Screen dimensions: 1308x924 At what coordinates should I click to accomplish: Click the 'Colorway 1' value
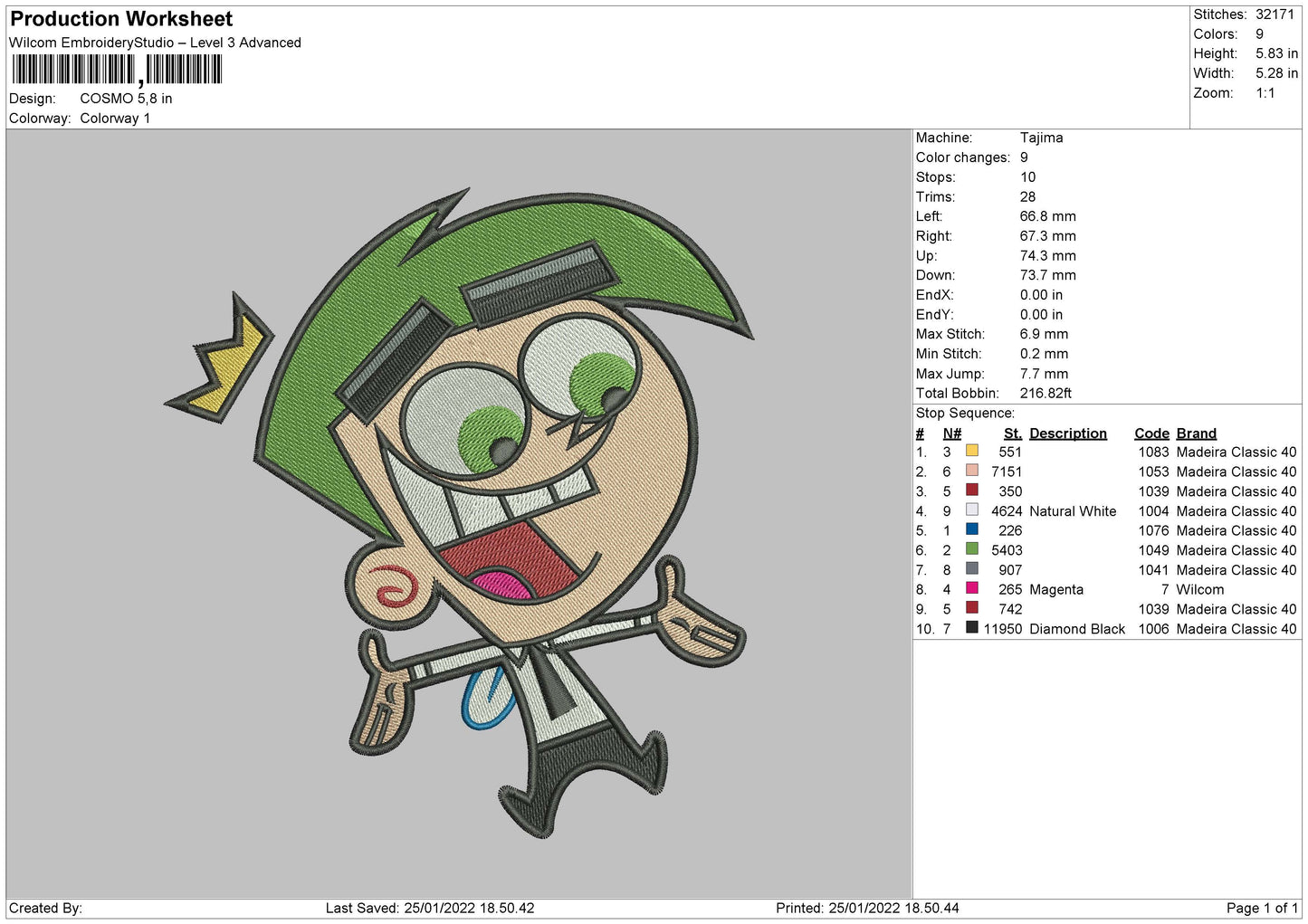click(x=115, y=119)
